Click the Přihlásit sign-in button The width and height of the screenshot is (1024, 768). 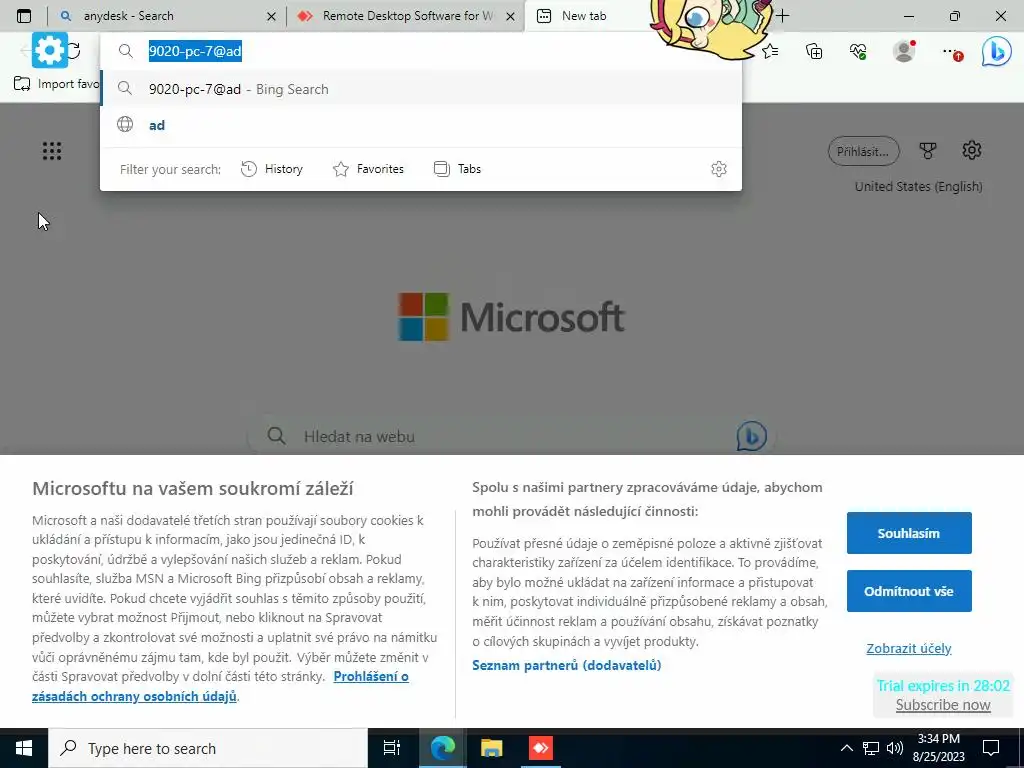pyautogui.click(x=863, y=152)
